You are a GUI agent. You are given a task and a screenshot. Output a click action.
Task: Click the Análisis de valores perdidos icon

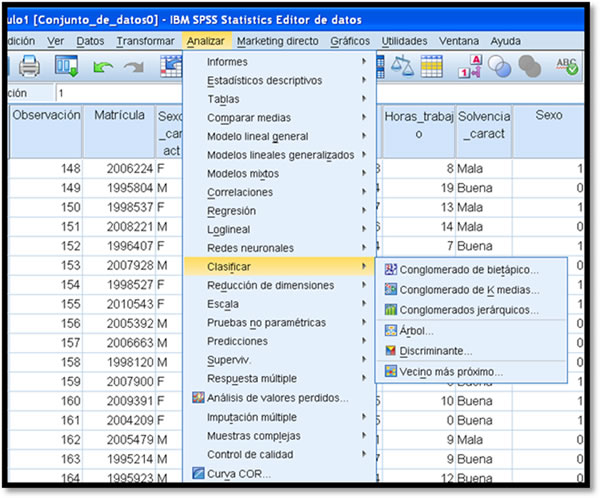point(198,397)
